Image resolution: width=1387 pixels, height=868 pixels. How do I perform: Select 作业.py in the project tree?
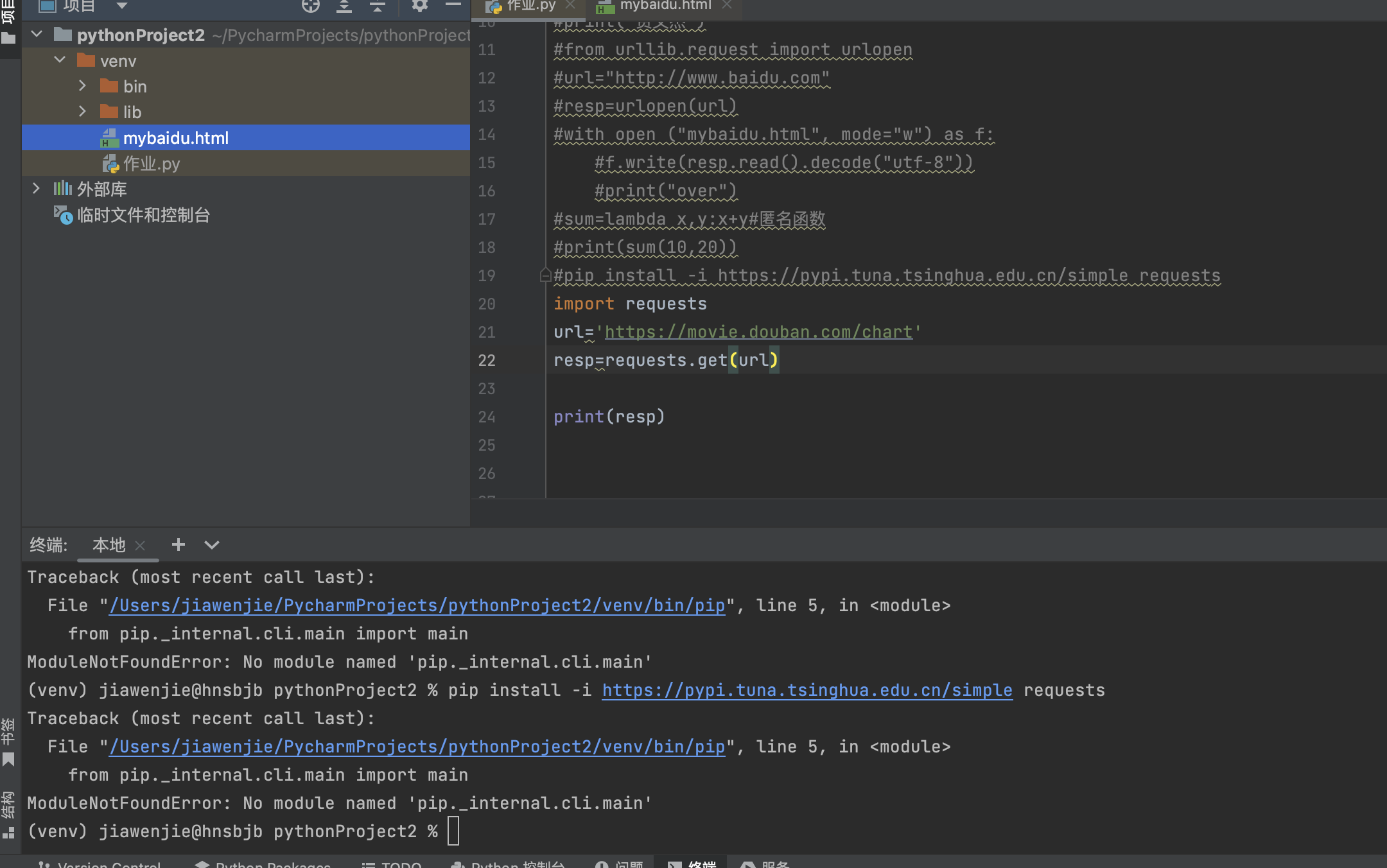pyautogui.click(x=152, y=164)
